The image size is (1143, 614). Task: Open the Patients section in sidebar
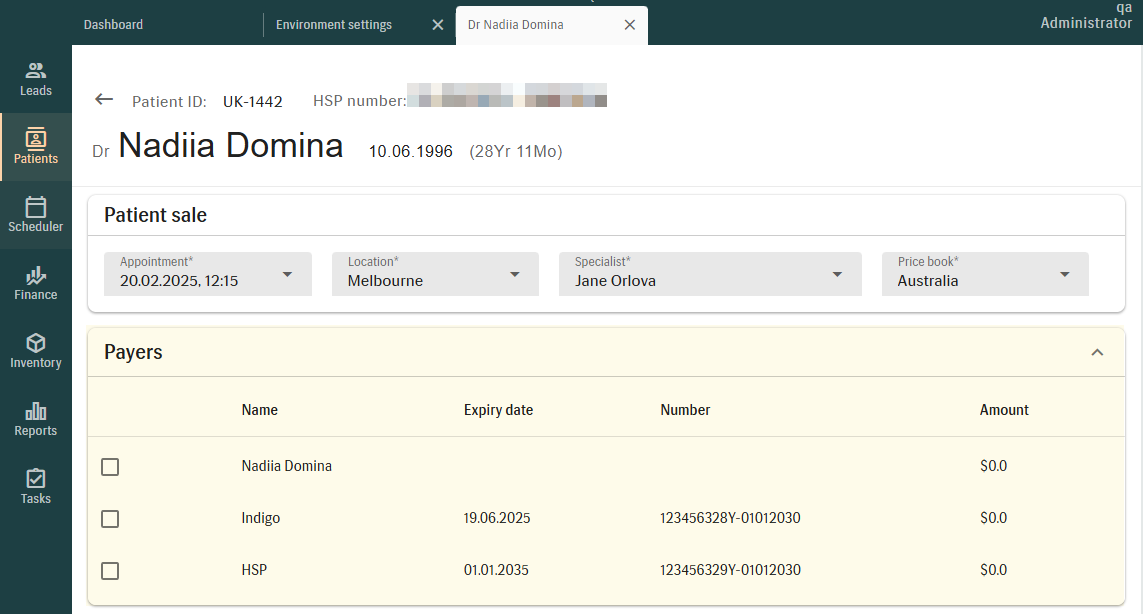click(x=36, y=147)
